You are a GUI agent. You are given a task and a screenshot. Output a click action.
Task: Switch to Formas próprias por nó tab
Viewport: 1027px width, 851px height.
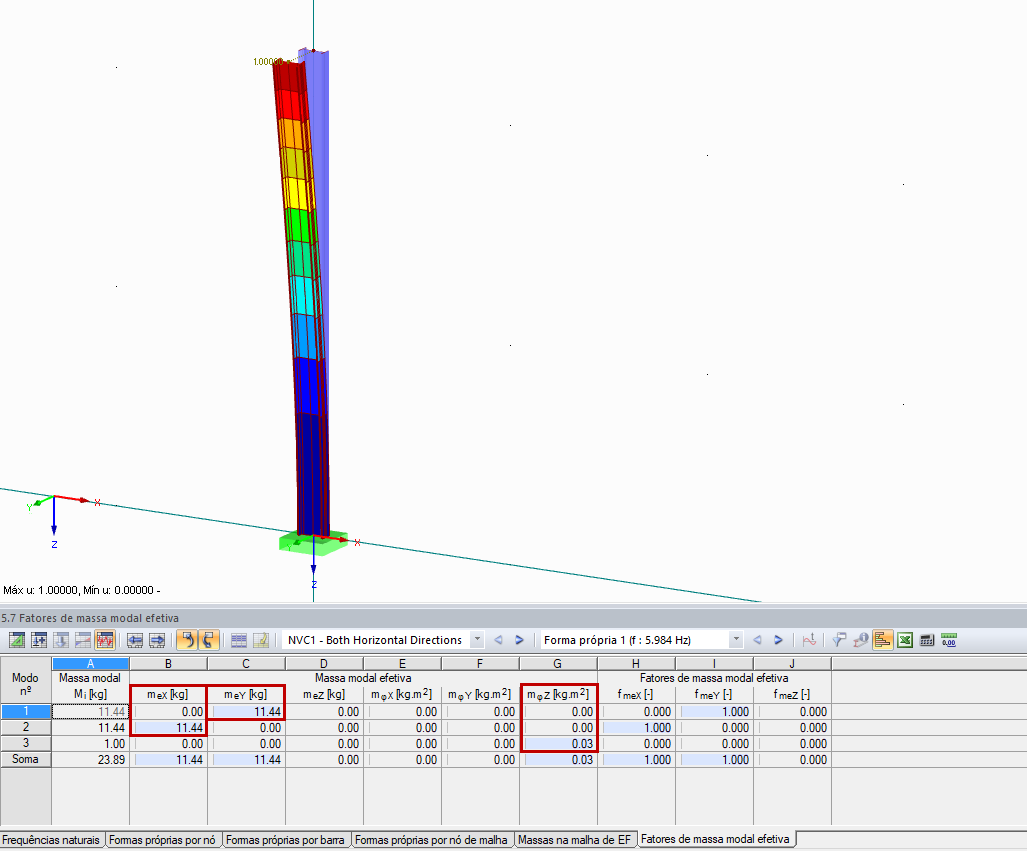162,840
